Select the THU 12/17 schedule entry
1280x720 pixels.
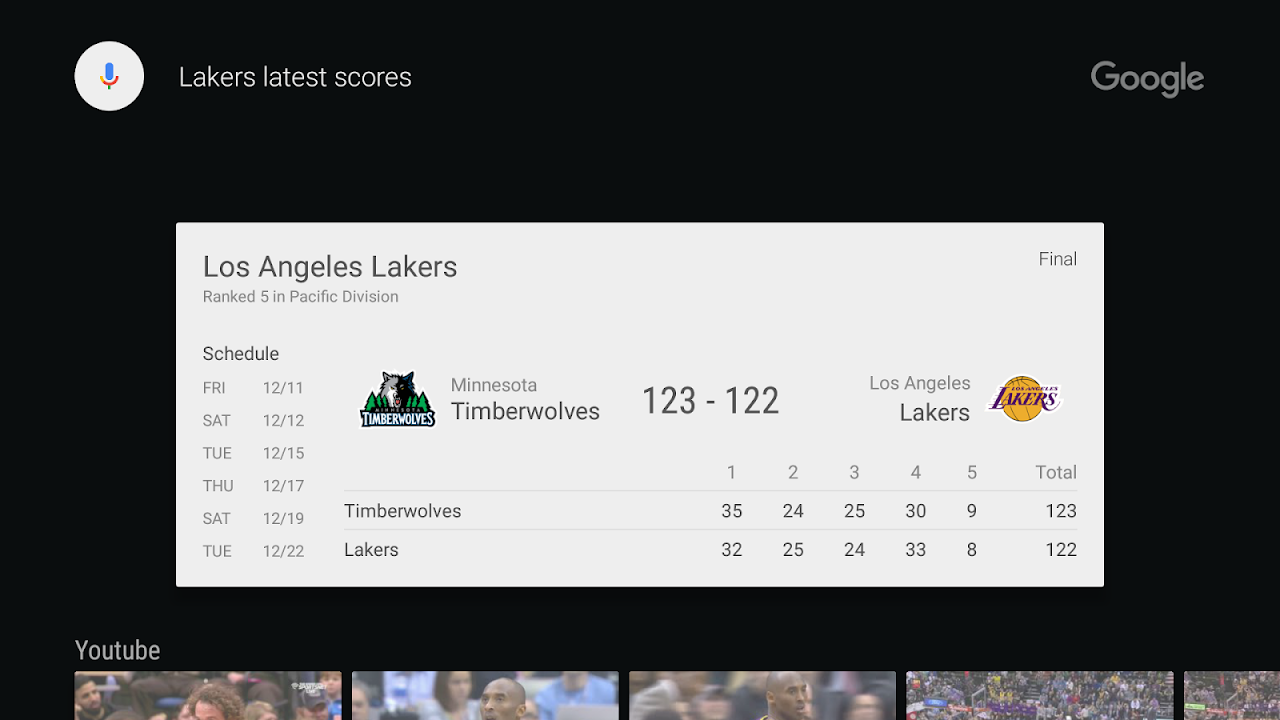coord(252,485)
